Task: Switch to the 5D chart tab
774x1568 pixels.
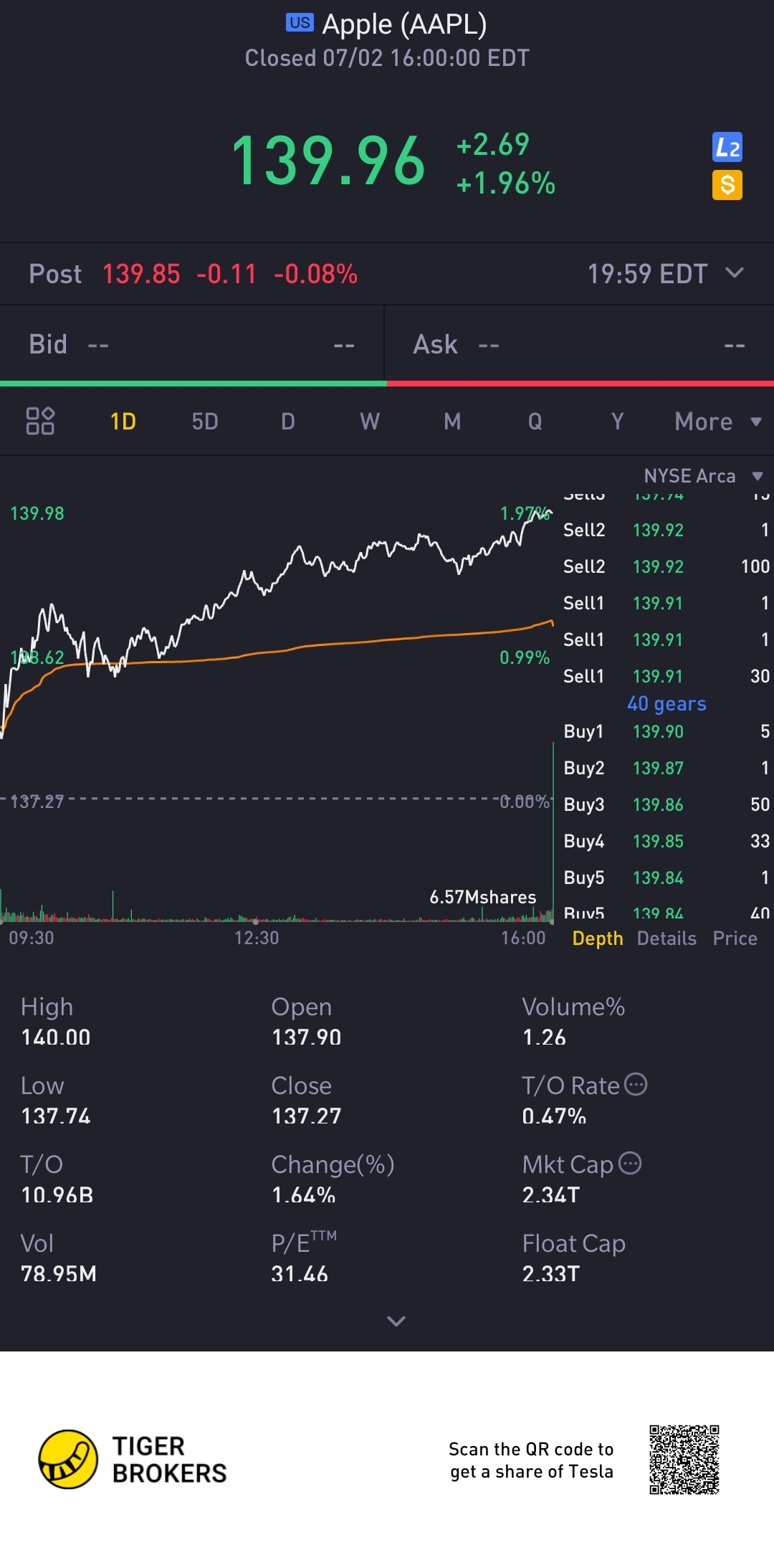Action: pyautogui.click(x=205, y=422)
